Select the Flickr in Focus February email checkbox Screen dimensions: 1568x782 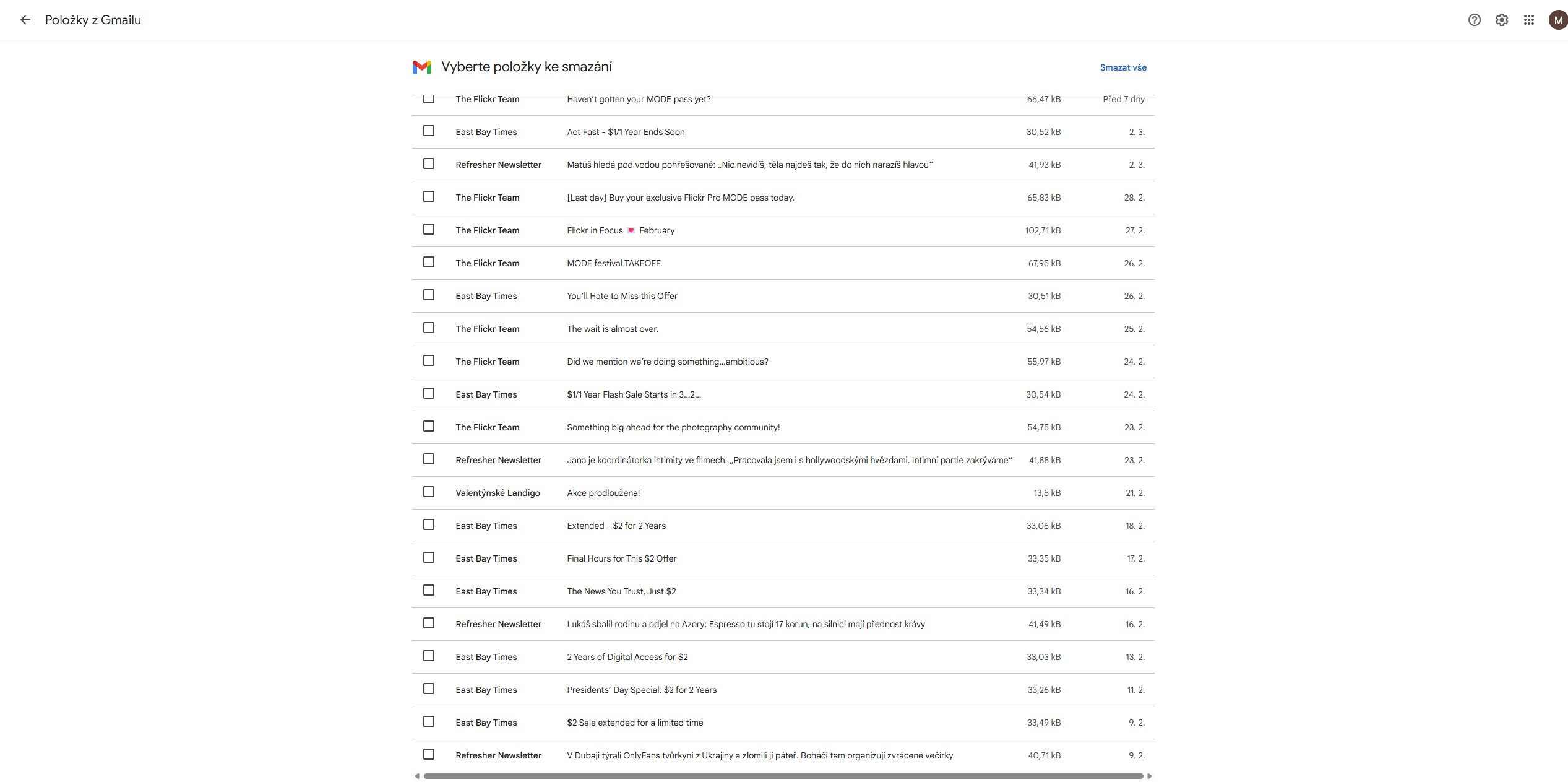tap(429, 230)
